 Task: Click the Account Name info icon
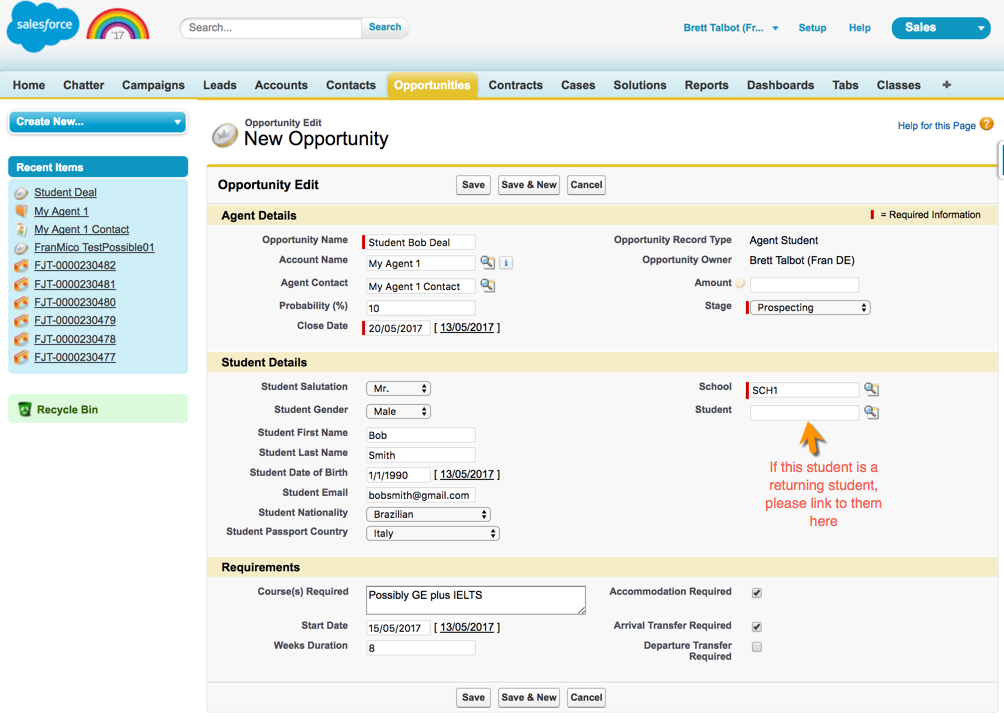coord(506,263)
